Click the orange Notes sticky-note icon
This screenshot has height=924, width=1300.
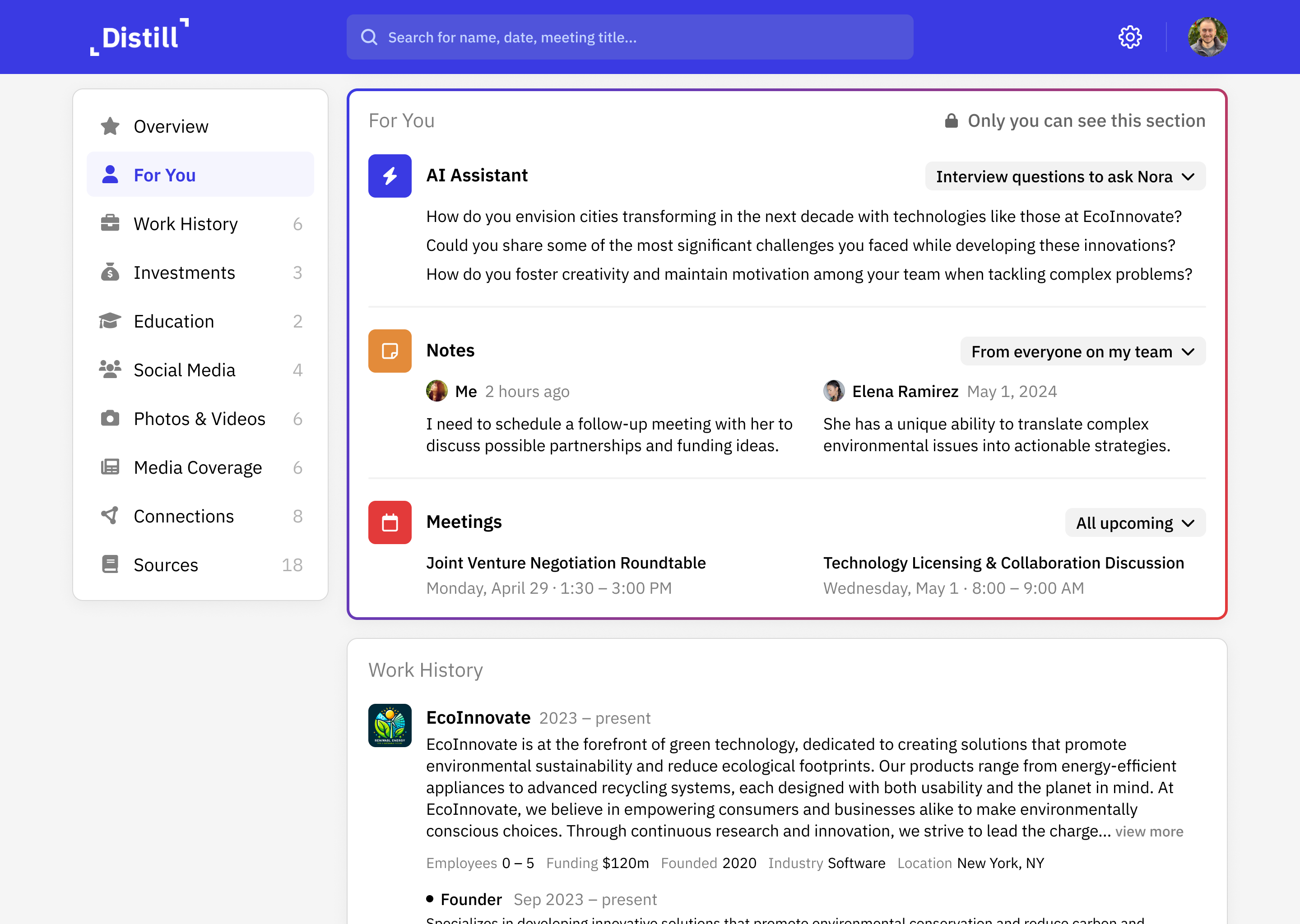click(389, 351)
